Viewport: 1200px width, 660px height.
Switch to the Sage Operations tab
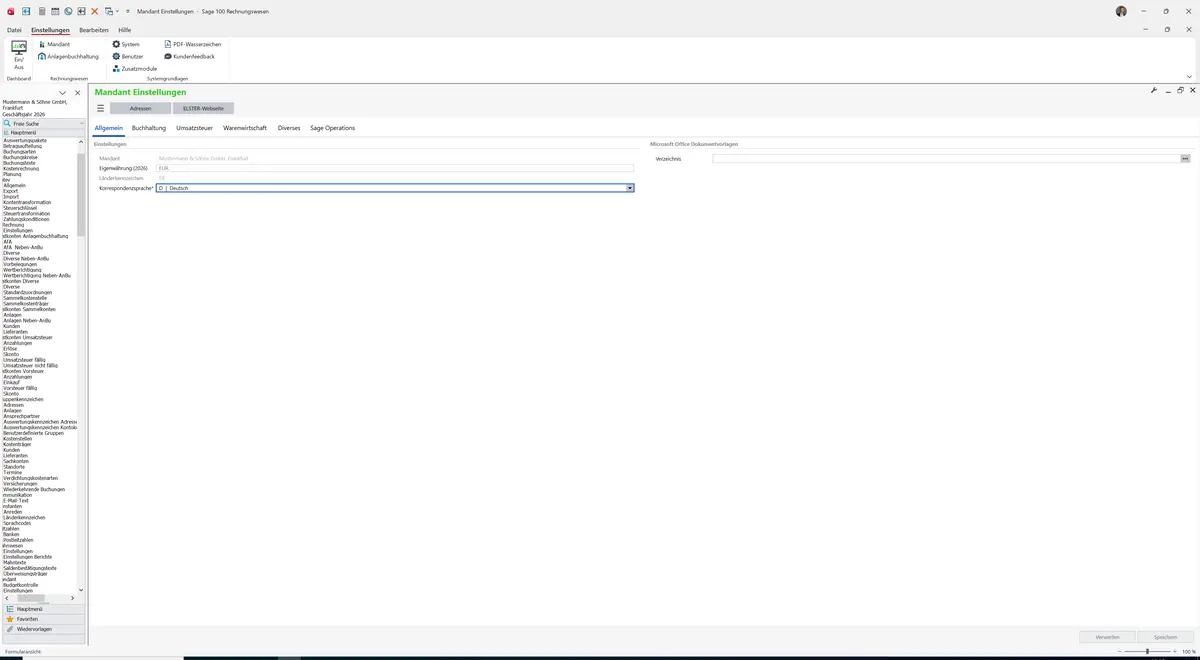(333, 128)
